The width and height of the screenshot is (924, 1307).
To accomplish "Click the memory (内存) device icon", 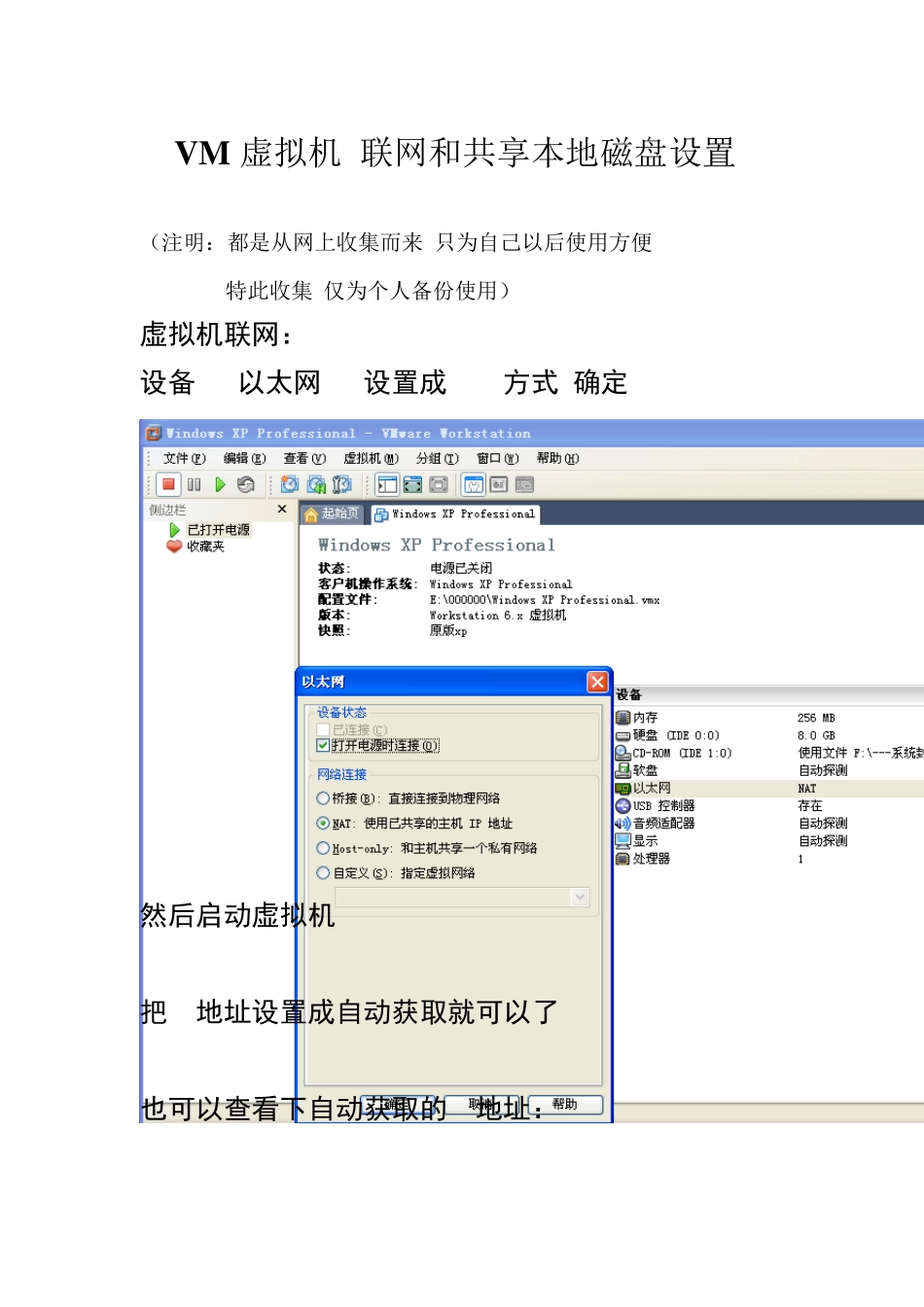I will pos(623,718).
